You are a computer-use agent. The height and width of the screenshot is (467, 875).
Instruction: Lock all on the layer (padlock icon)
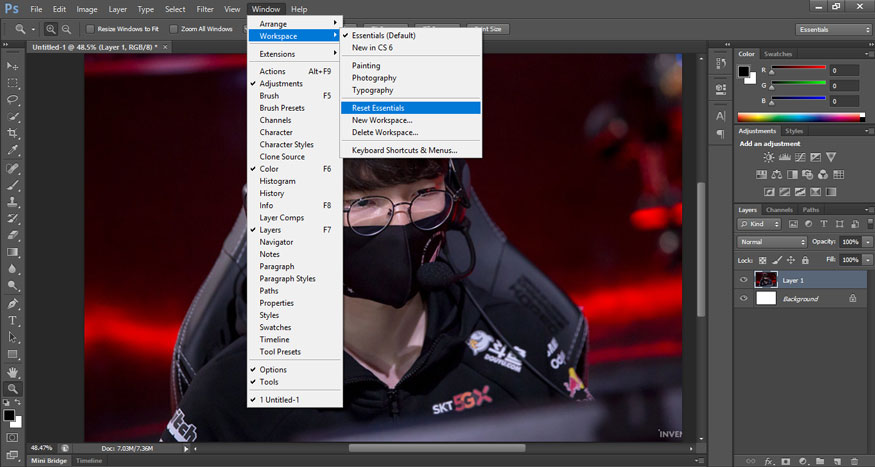point(805,260)
